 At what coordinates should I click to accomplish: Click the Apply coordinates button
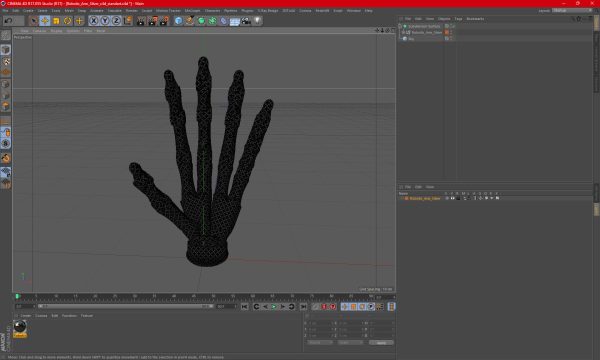tap(381, 343)
